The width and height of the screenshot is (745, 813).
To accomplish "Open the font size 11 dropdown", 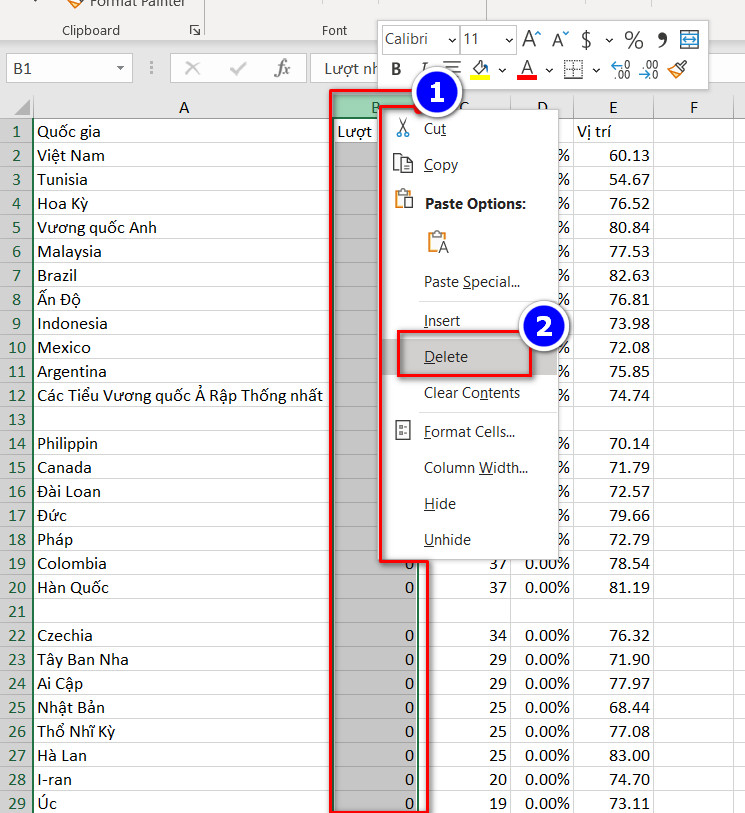I will click(x=508, y=40).
